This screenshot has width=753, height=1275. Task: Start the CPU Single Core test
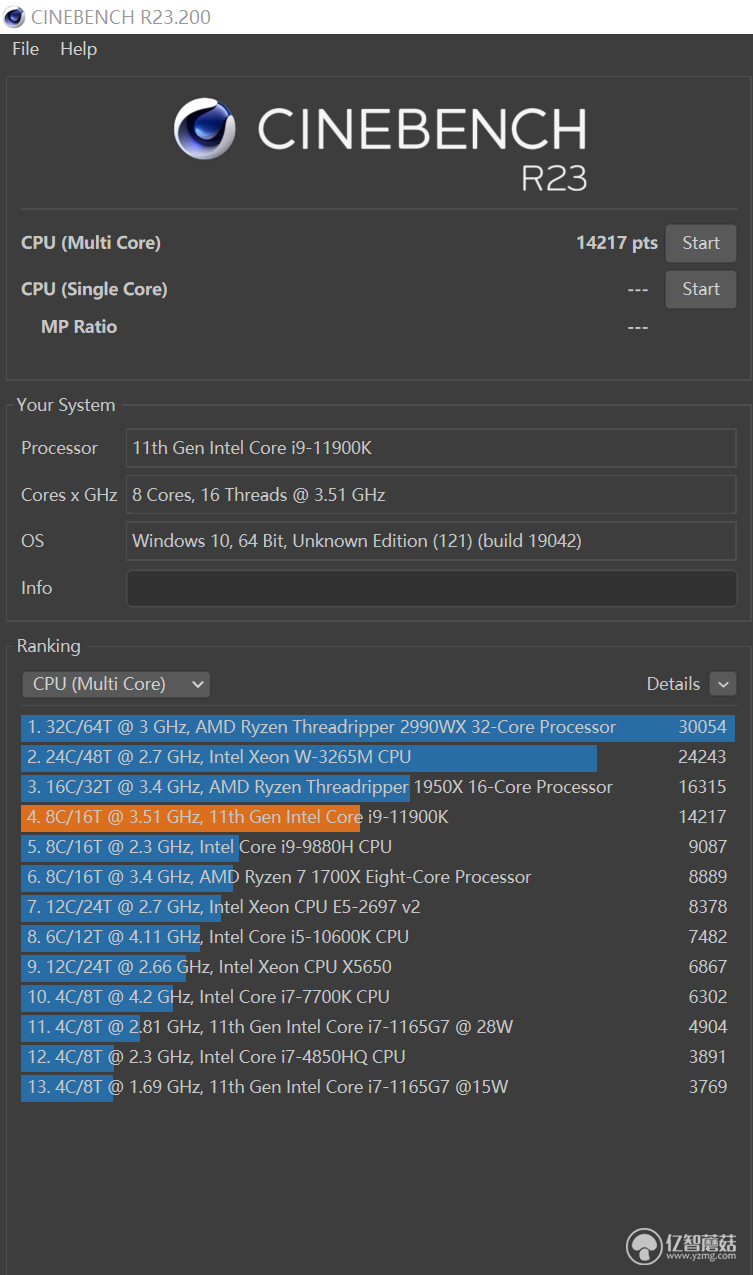(x=701, y=289)
